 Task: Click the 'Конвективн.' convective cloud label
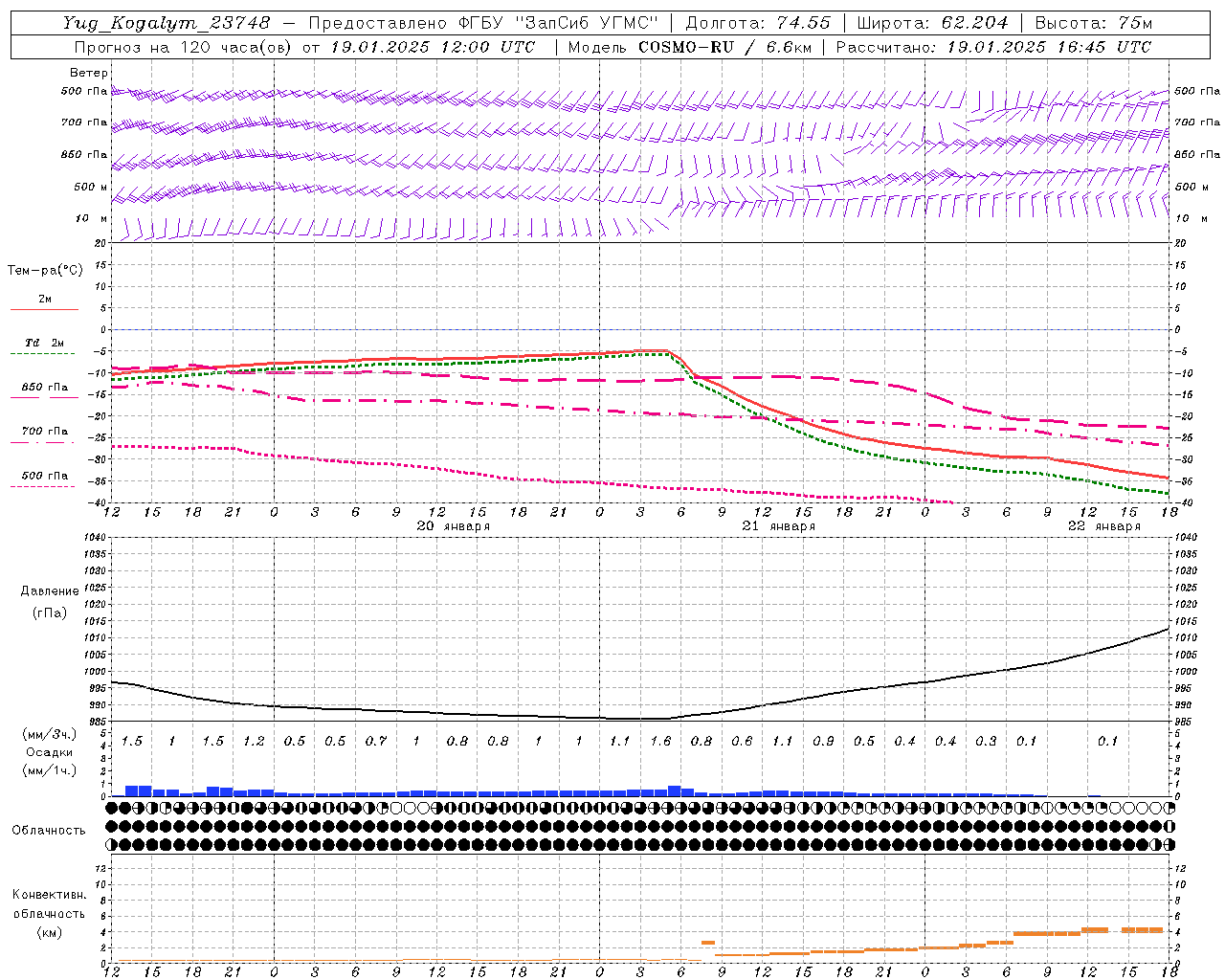pos(49,895)
